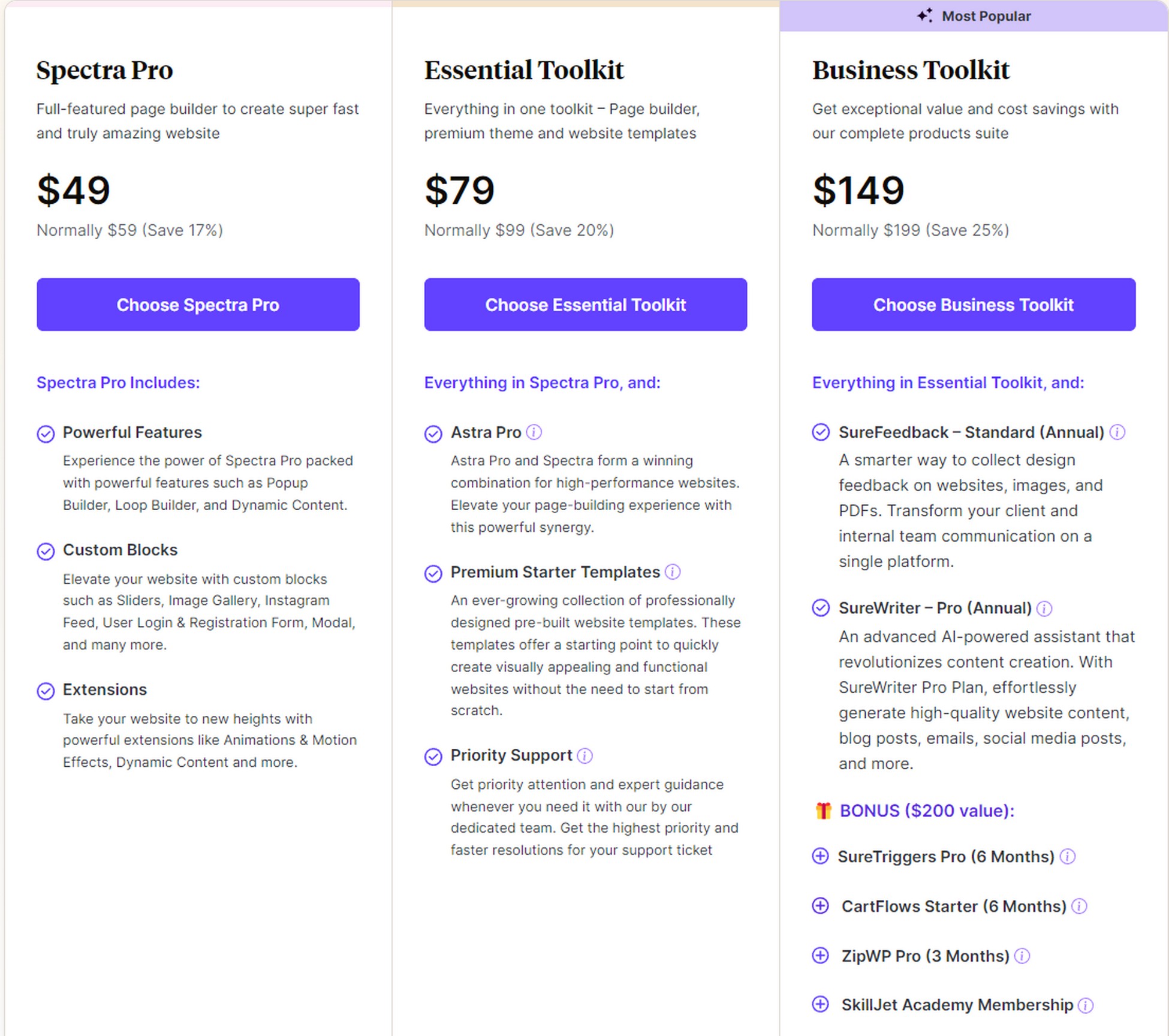Click the checkmark beside Extensions
This screenshot has width=1169, height=1036.
click(46, 691)
